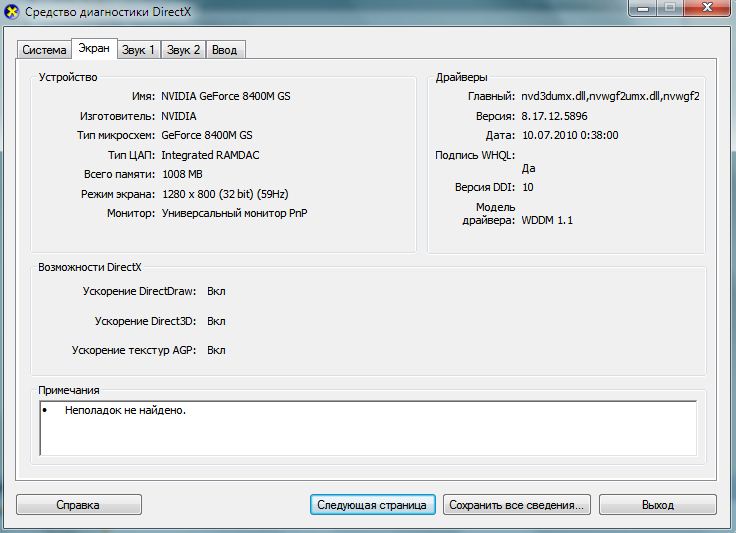Click the Ускорение DirectDraw status value

point(216,291)
